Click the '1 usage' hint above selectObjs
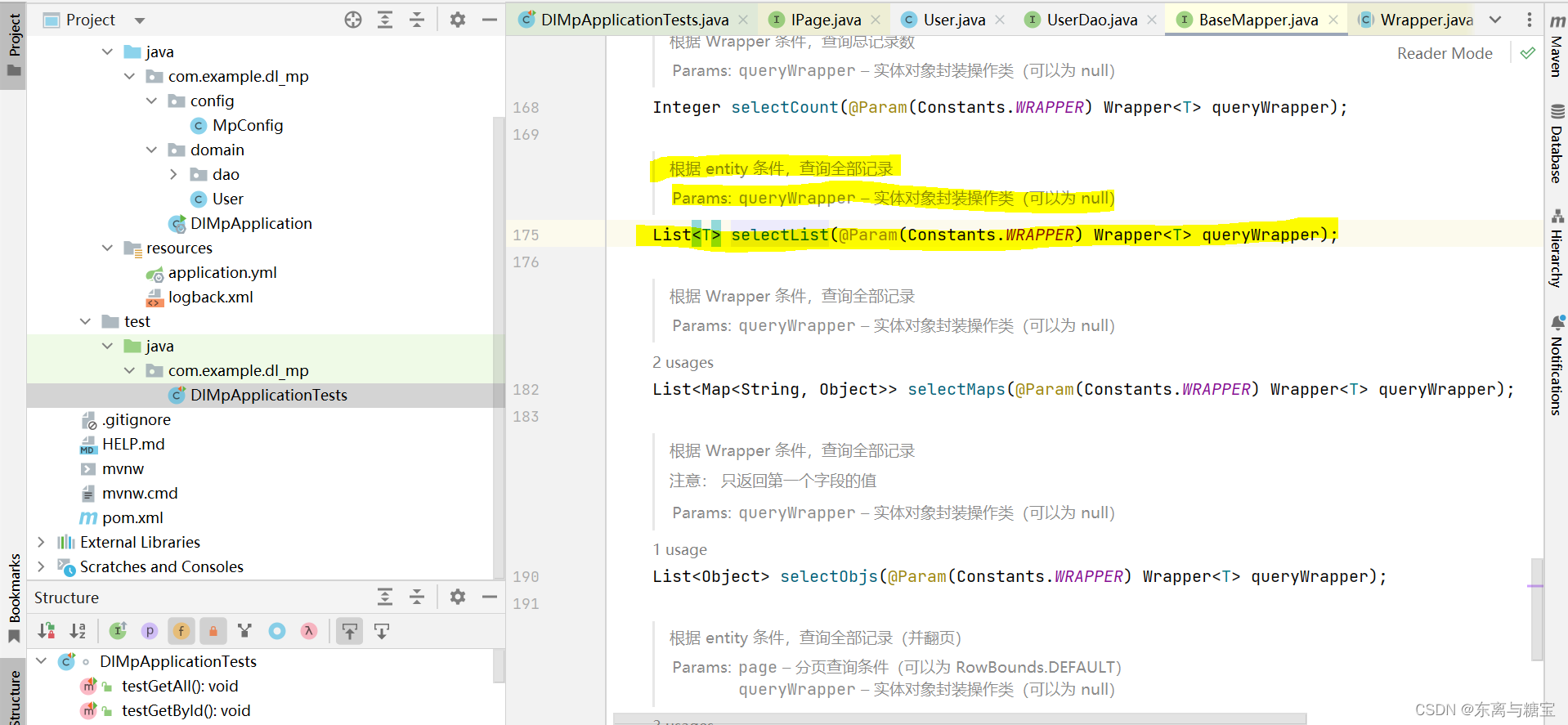This screenshot has height=725, width=1568. click(x=679, y=549)
